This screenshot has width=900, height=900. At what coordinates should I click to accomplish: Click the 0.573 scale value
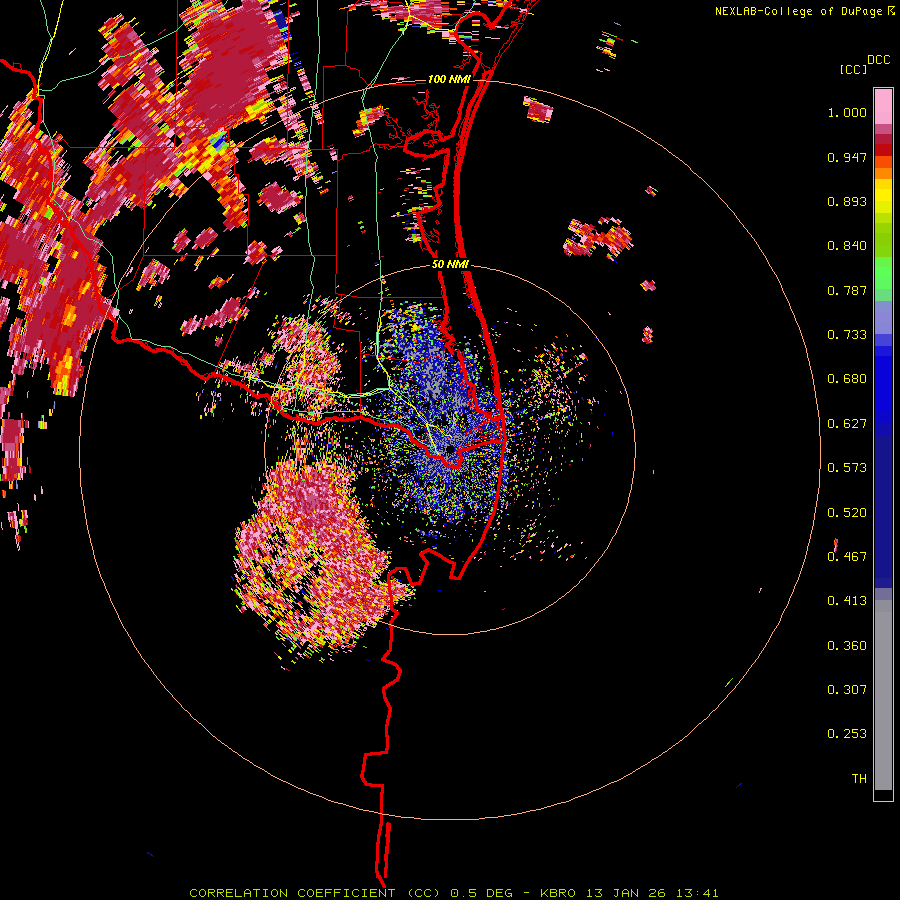[x=847, y=468]
